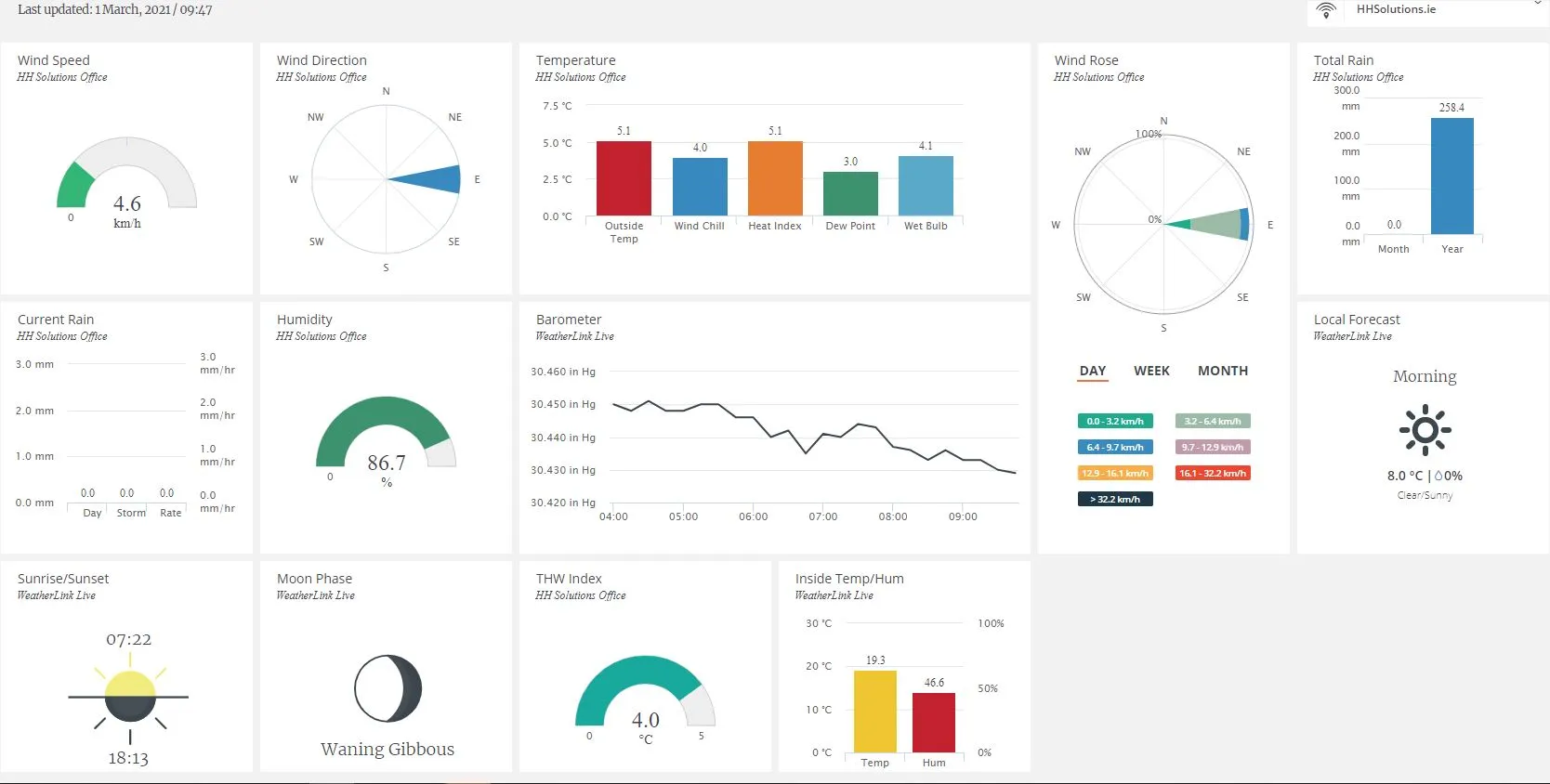
Task: Click the 16.1 - 32.2 km/h legend swatch
Action: click(1213, 473)
